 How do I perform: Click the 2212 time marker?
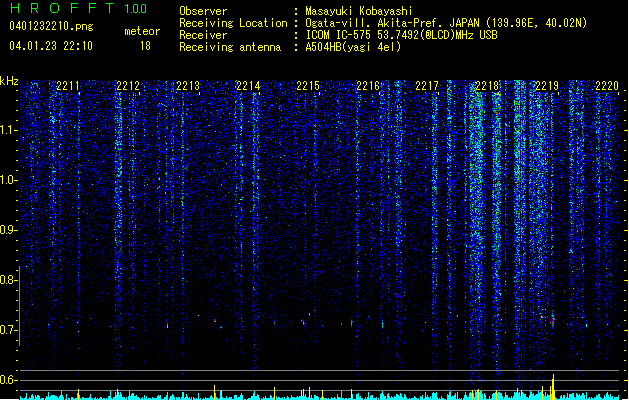click(x=128, y=85)
